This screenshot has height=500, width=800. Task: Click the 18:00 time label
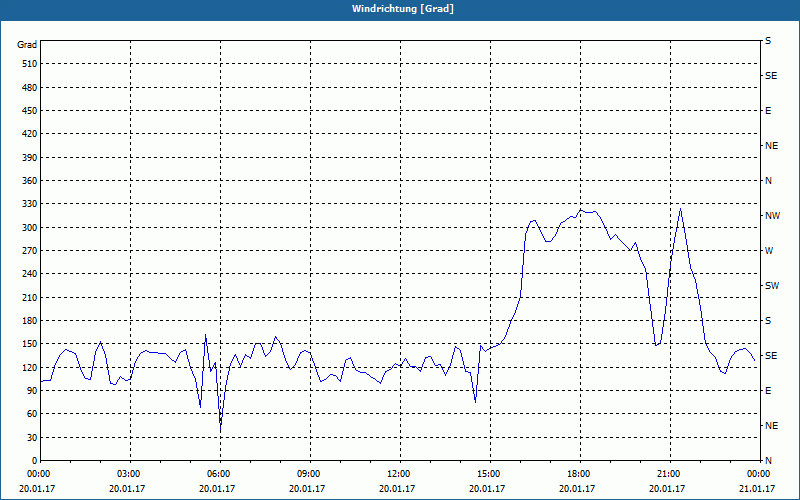[x=578, y=474]
